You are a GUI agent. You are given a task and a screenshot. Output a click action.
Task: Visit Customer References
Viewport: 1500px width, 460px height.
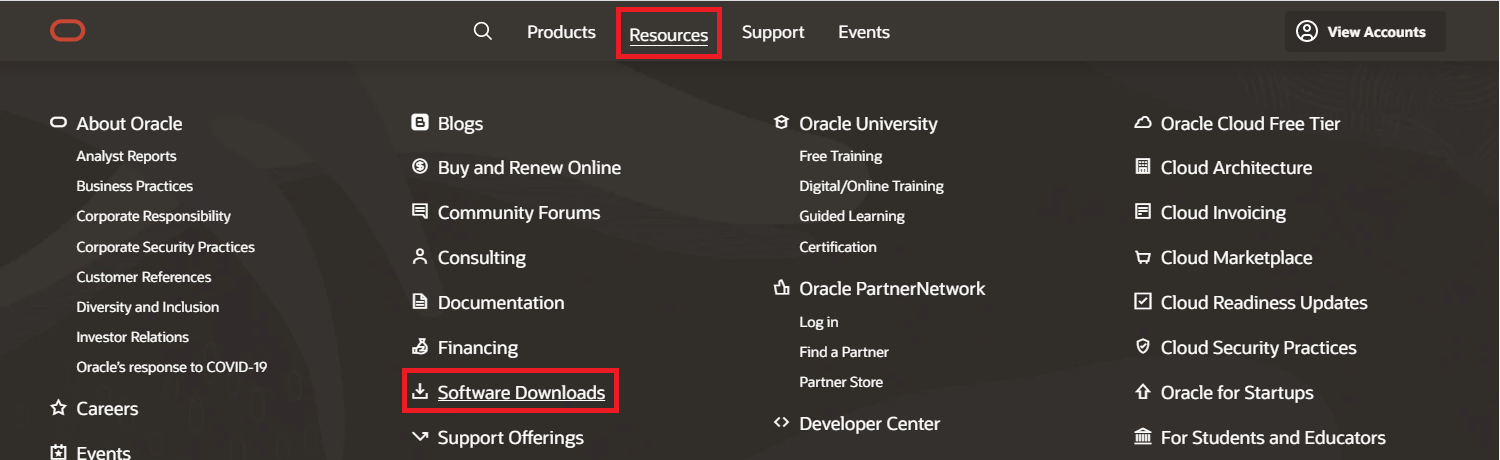[x=144, y=277]
